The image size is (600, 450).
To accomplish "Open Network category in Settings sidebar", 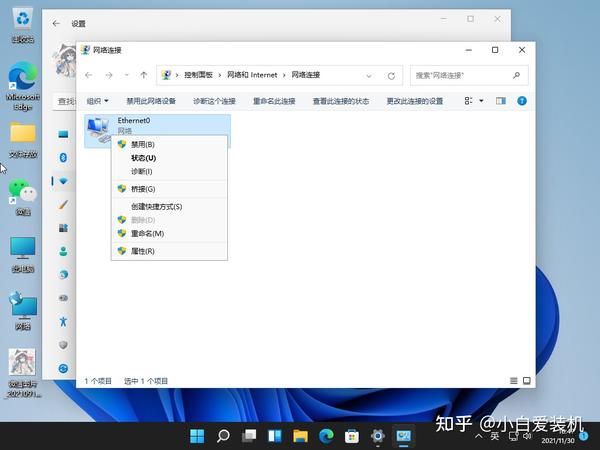I will pyautogui.click(x=64, y=181).
